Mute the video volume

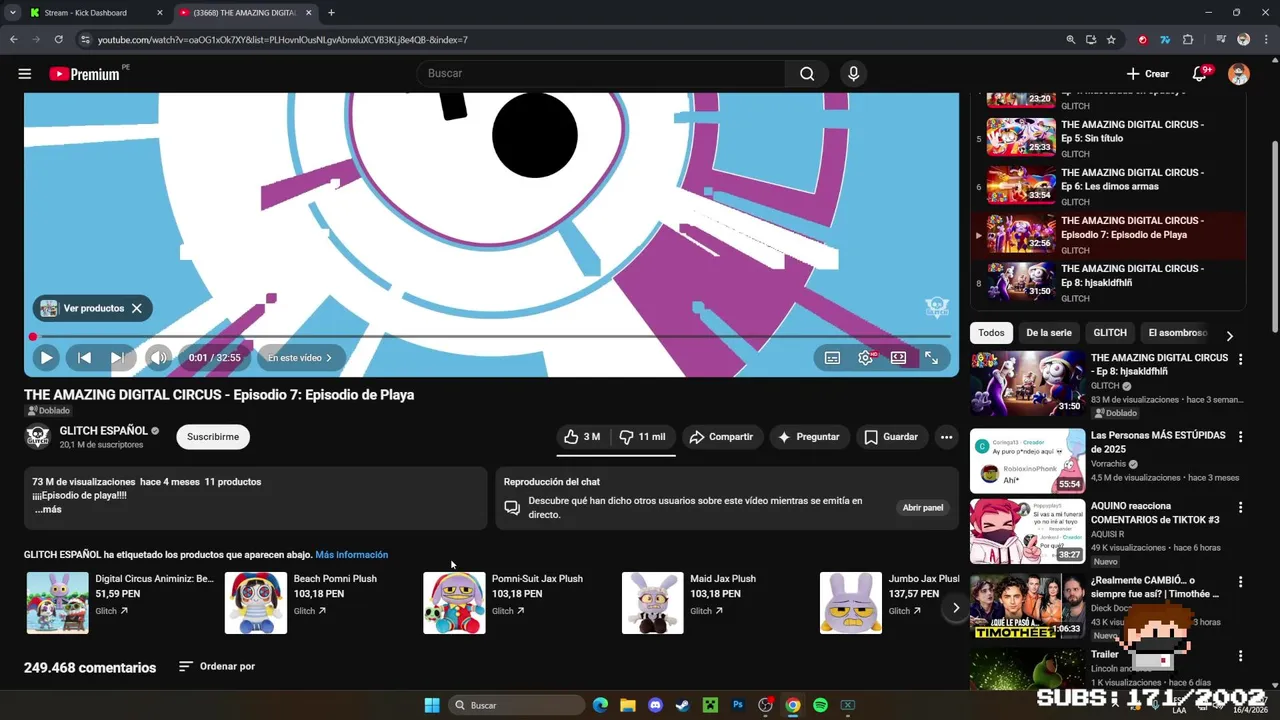(158, 357)
